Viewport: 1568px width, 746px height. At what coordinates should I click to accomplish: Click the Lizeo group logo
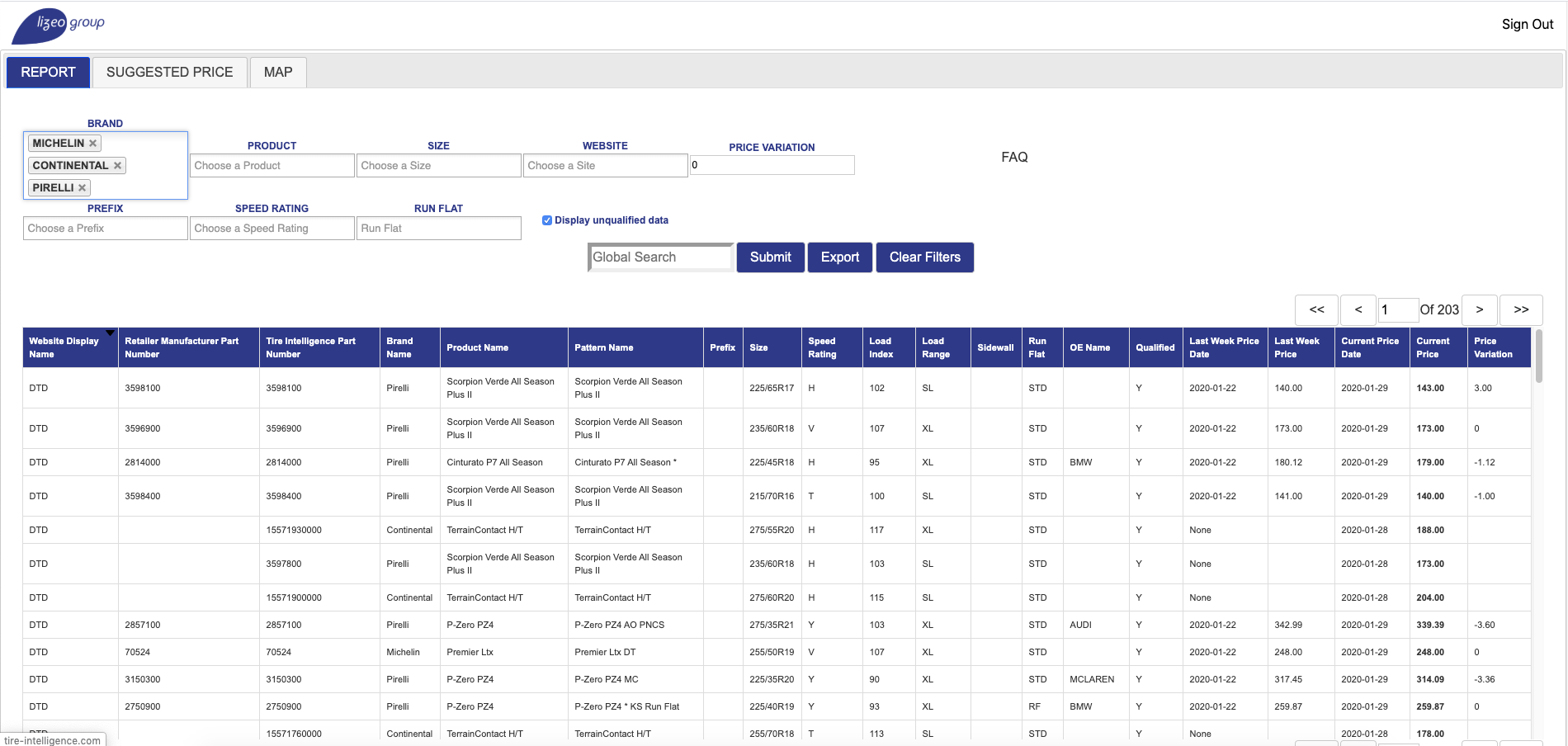[x=58, y=26]
